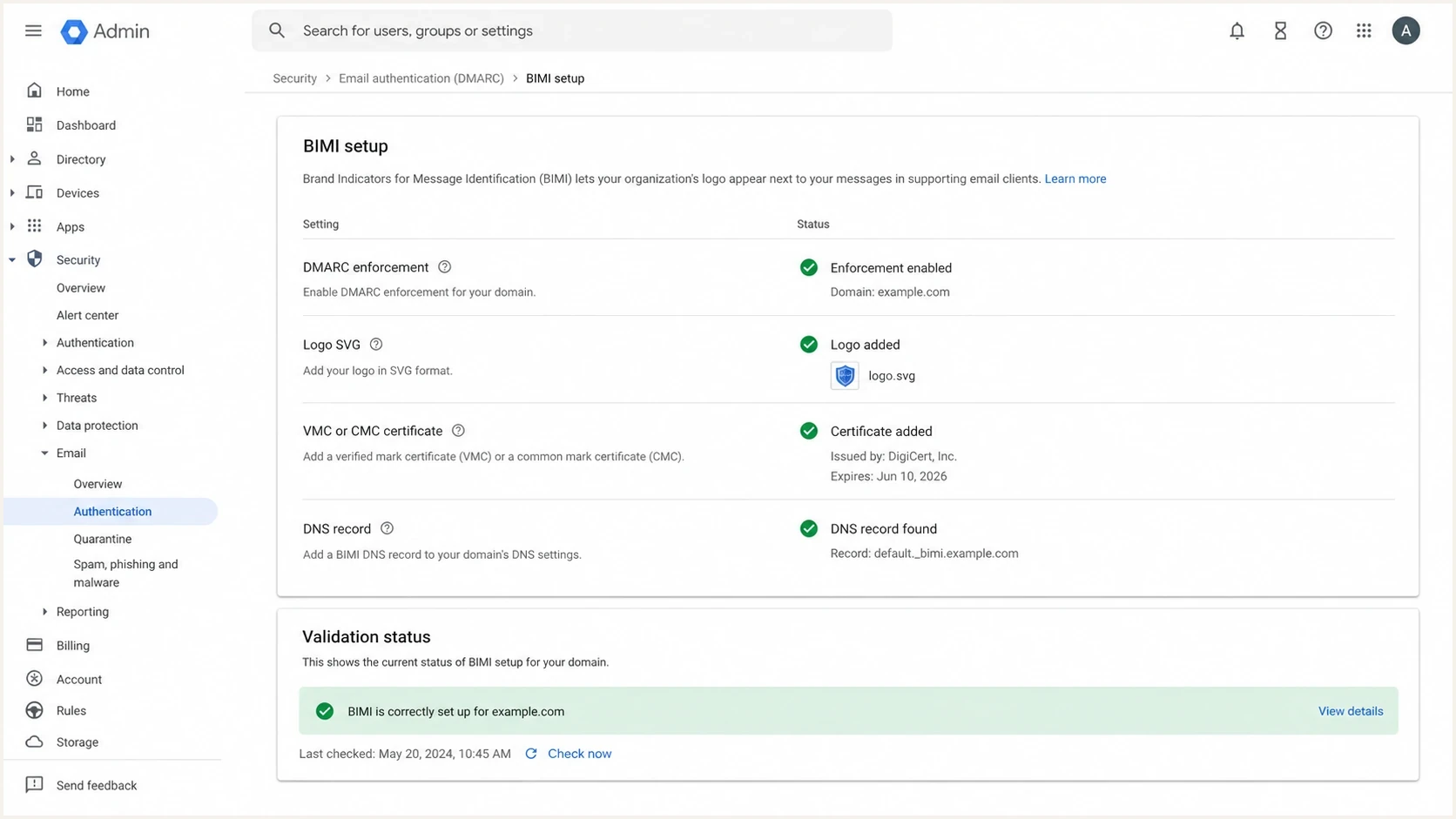Viewport: 1456px width, 819px height.
Task: Click 'Record: default._bimi.example.com' text
Action: point(924,554)
